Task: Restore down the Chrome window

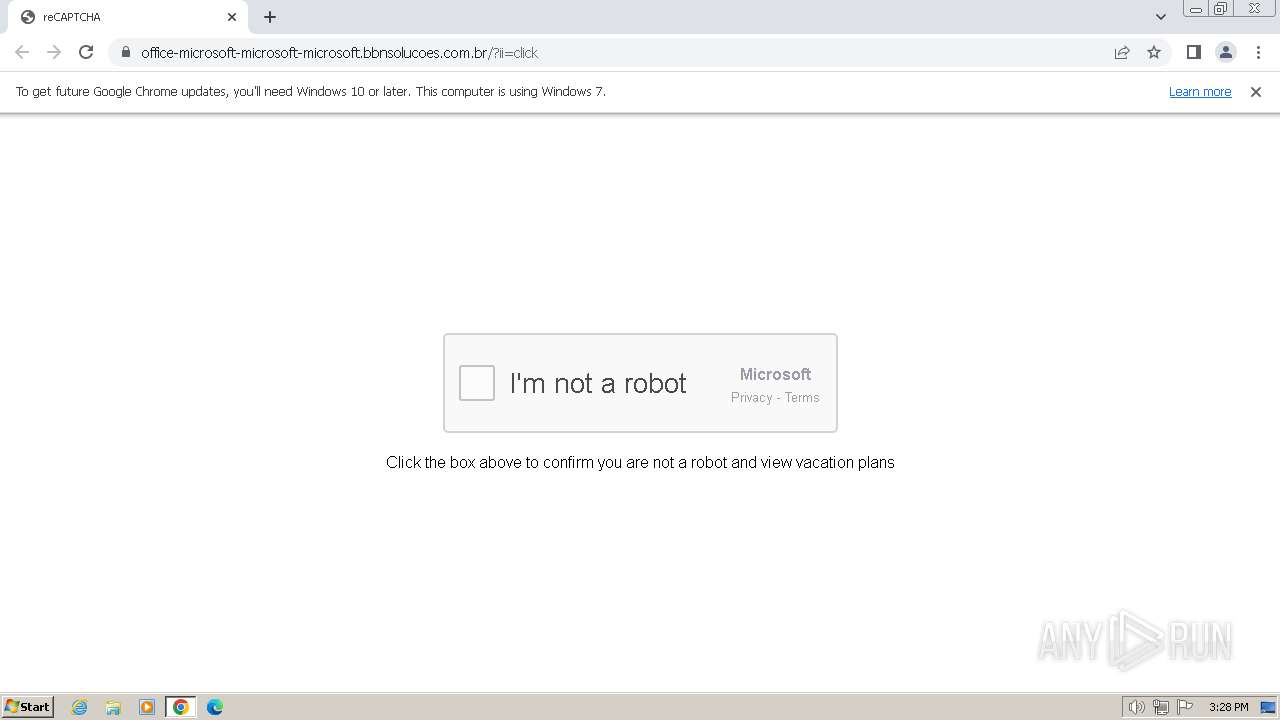Action: 1221,9
